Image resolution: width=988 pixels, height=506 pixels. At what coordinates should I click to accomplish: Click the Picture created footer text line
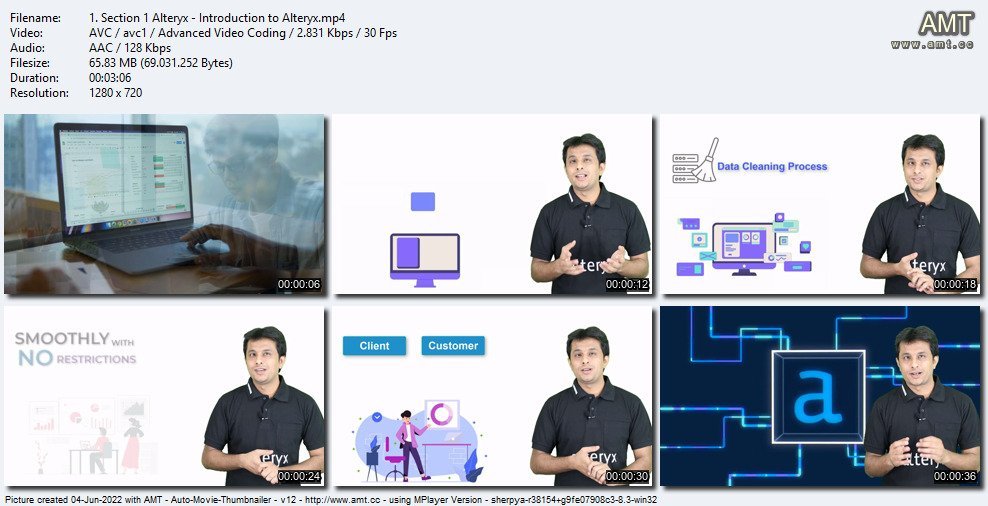click(331, 500)
